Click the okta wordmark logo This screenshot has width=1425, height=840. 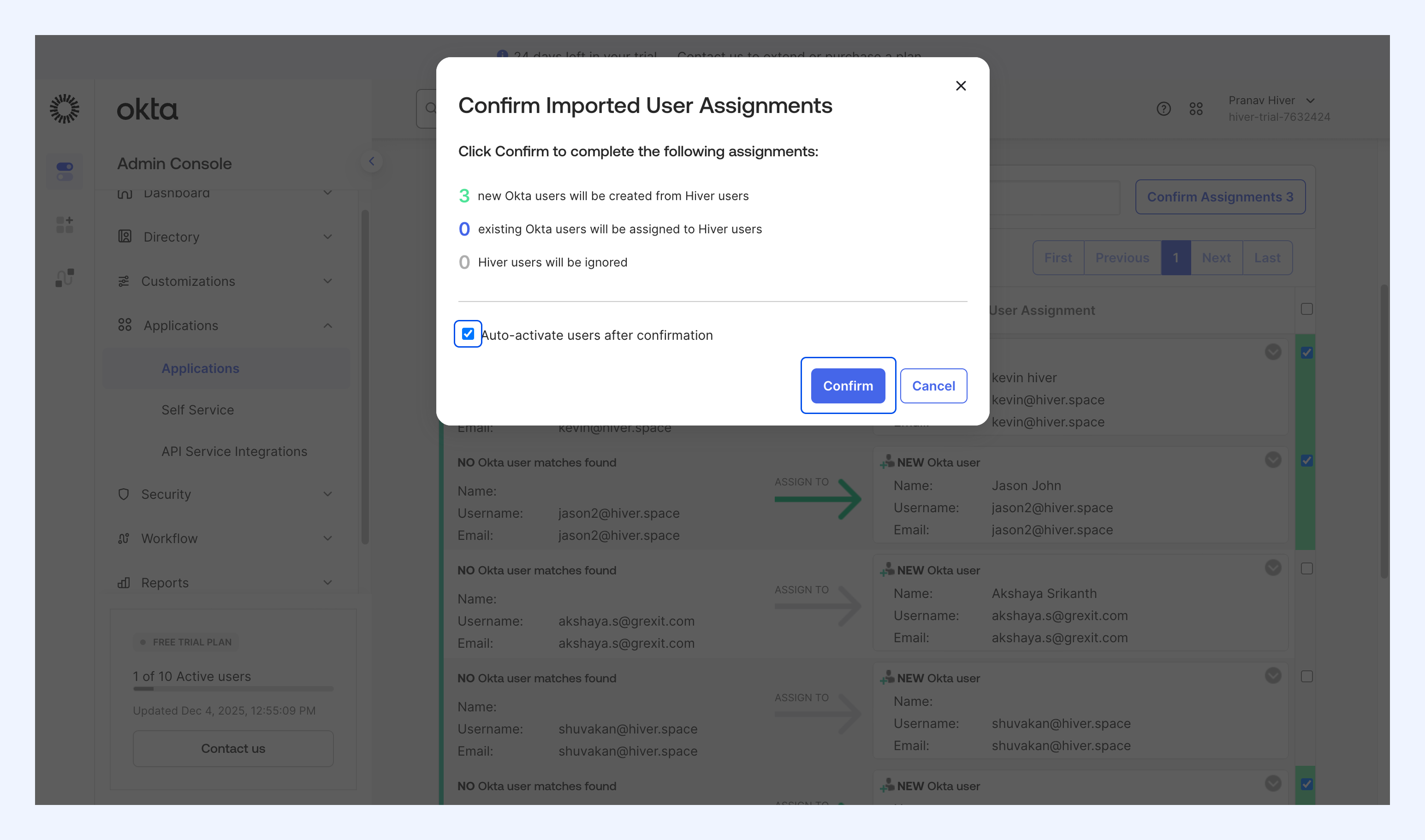tap(147, 109)
